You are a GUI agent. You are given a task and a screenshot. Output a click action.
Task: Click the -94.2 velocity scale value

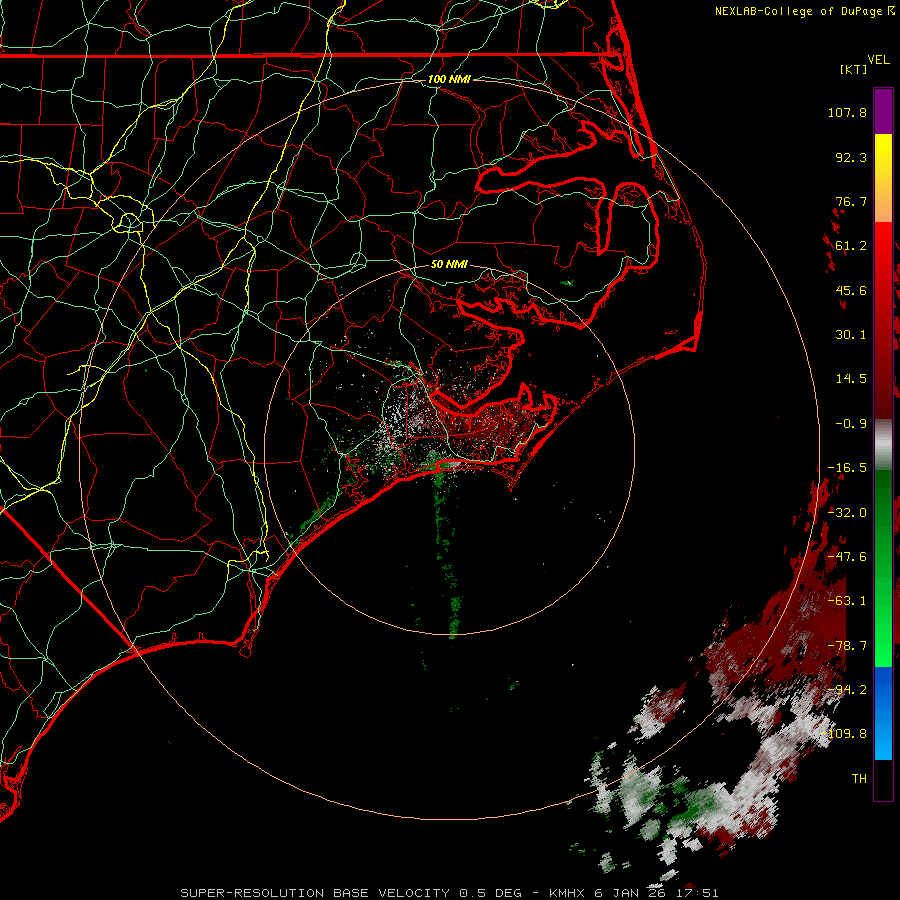(x=847, y=690)
